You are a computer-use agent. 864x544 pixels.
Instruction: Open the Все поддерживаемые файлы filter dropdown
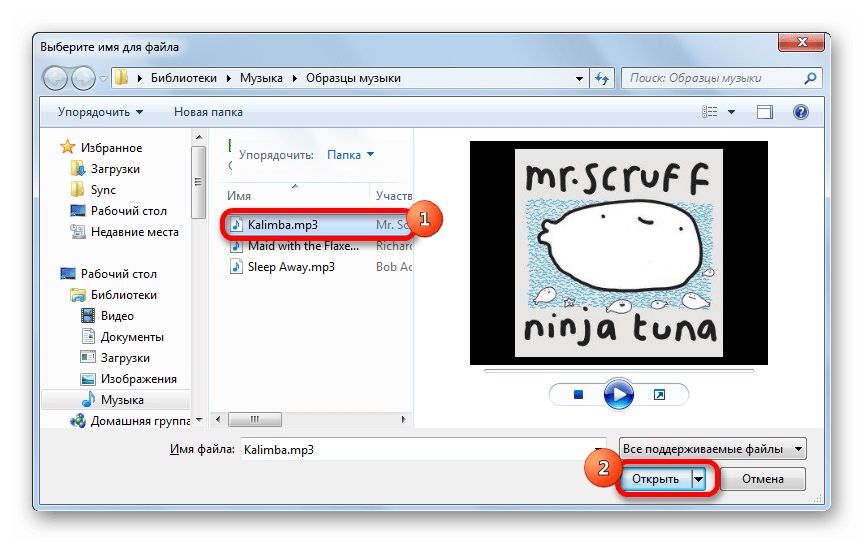point(712,450)
